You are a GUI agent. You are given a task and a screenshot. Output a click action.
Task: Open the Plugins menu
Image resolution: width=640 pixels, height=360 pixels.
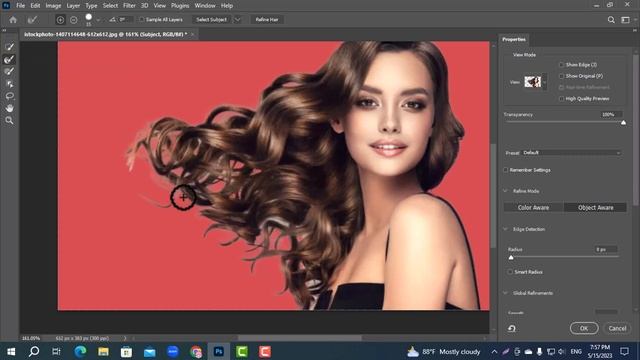(180, 6)
